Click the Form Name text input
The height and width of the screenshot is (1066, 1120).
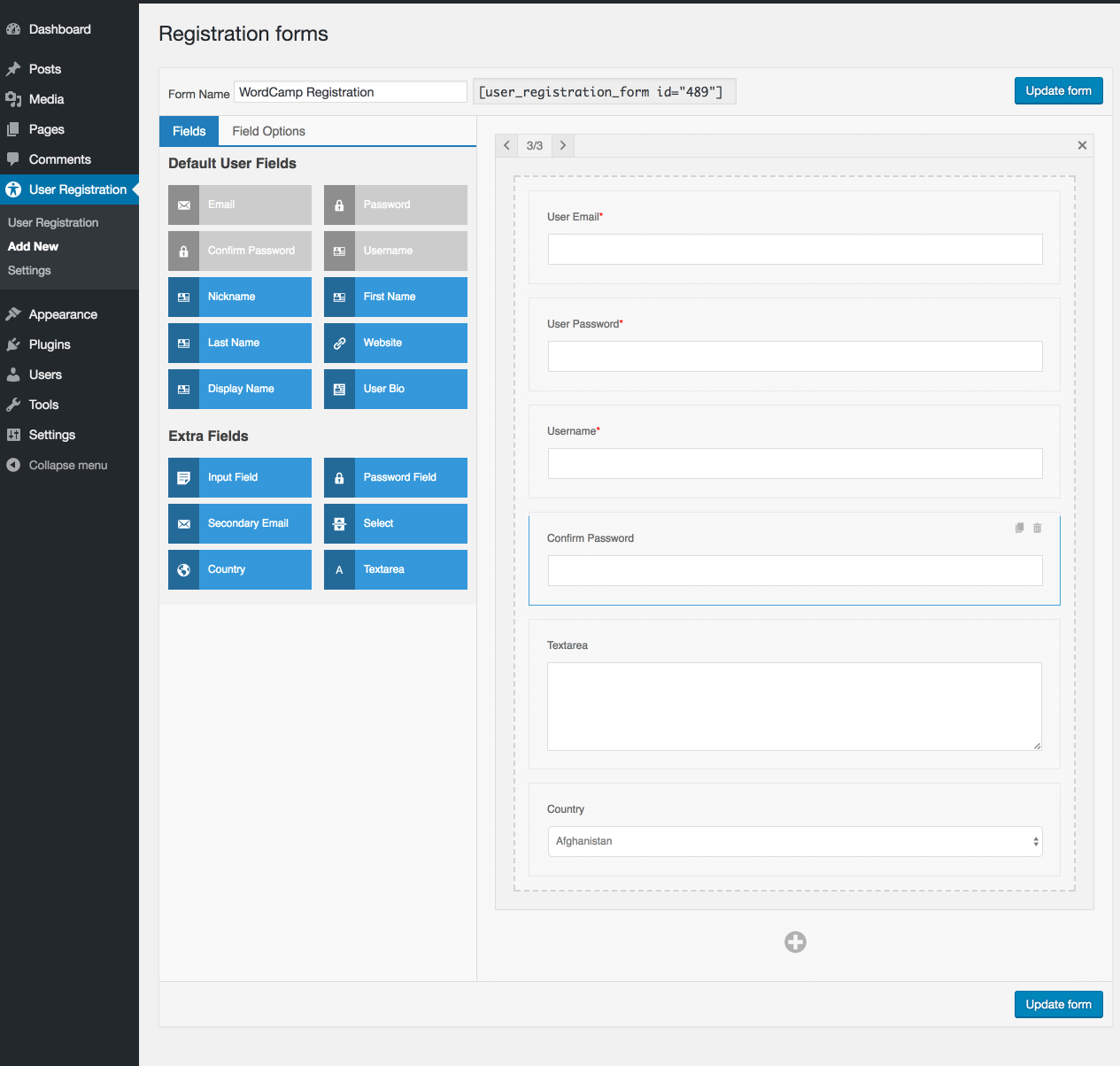350,92
